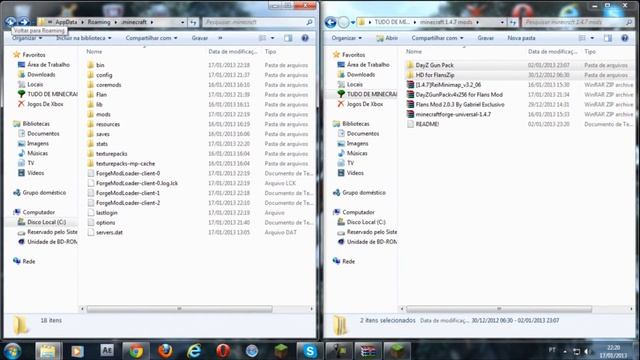Open Compartilhar com menu in left window
Image resolution: width=640 pixels, height=360 pixels.
click(x=151, y=38)
